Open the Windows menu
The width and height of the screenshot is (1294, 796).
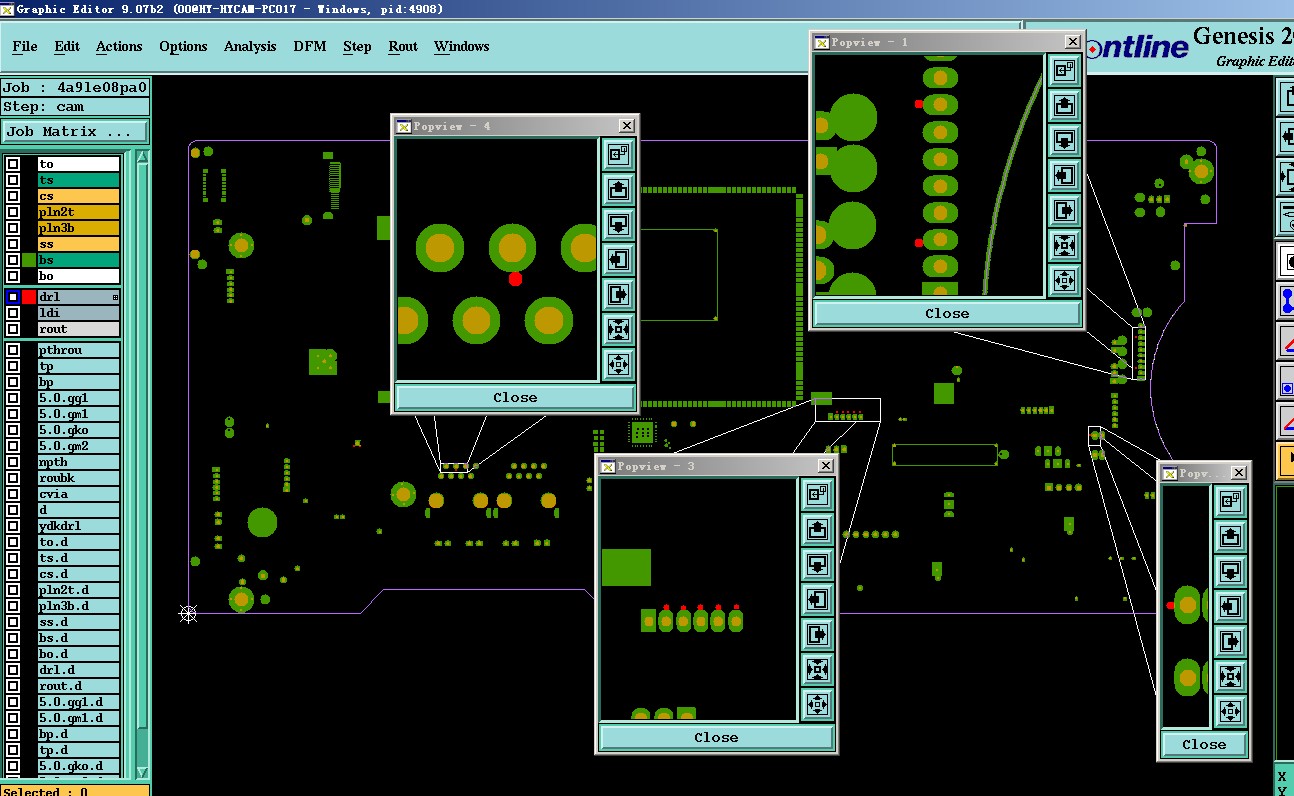tap(462, 46)
